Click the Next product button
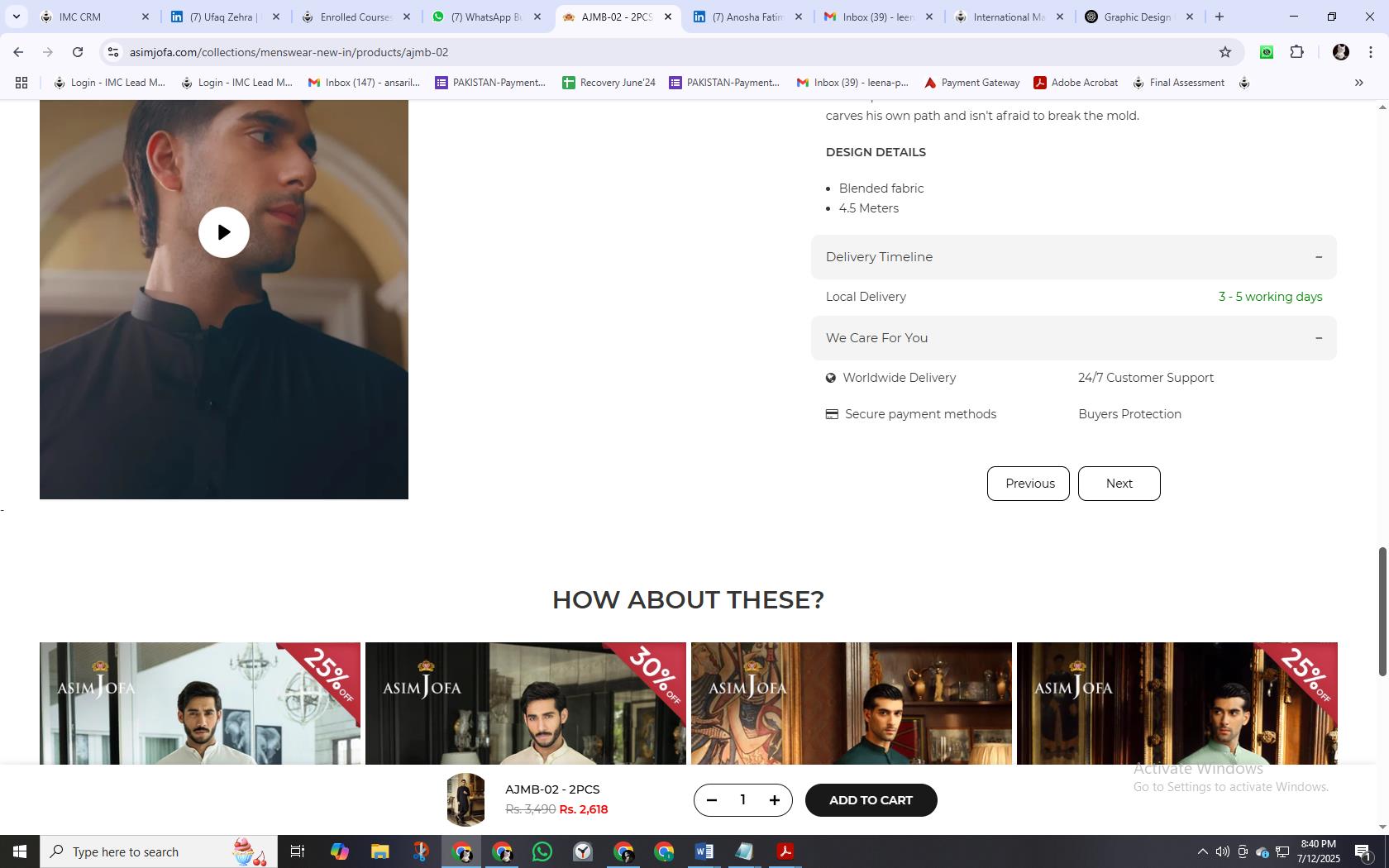Viewport: 1389px width, 868px height. coord(1119,484)
